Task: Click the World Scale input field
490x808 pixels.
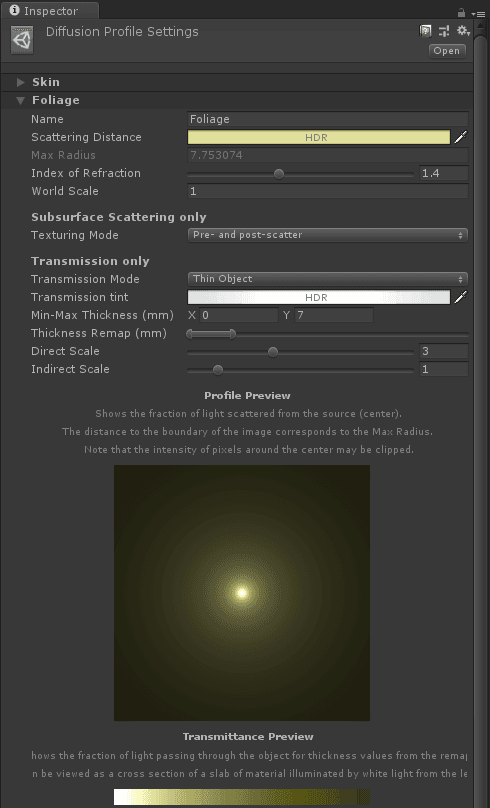Action: tap(328, 191)
